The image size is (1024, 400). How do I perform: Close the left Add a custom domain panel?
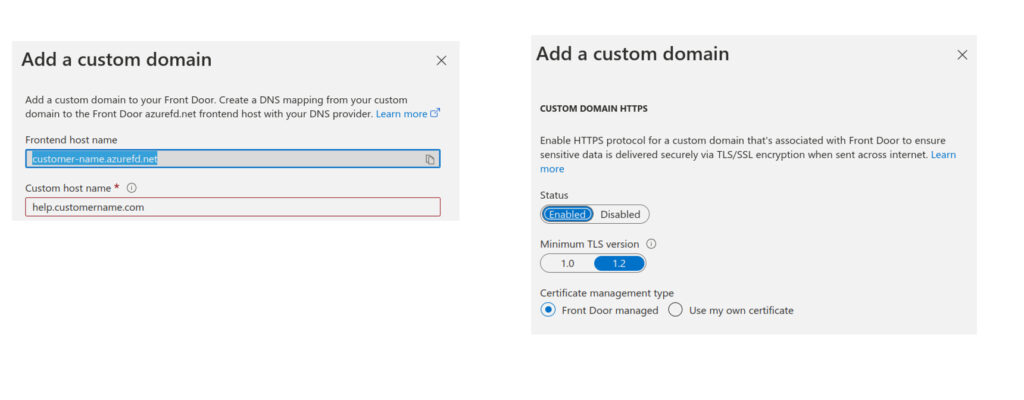pyautogui.click(x=441, y=61)
